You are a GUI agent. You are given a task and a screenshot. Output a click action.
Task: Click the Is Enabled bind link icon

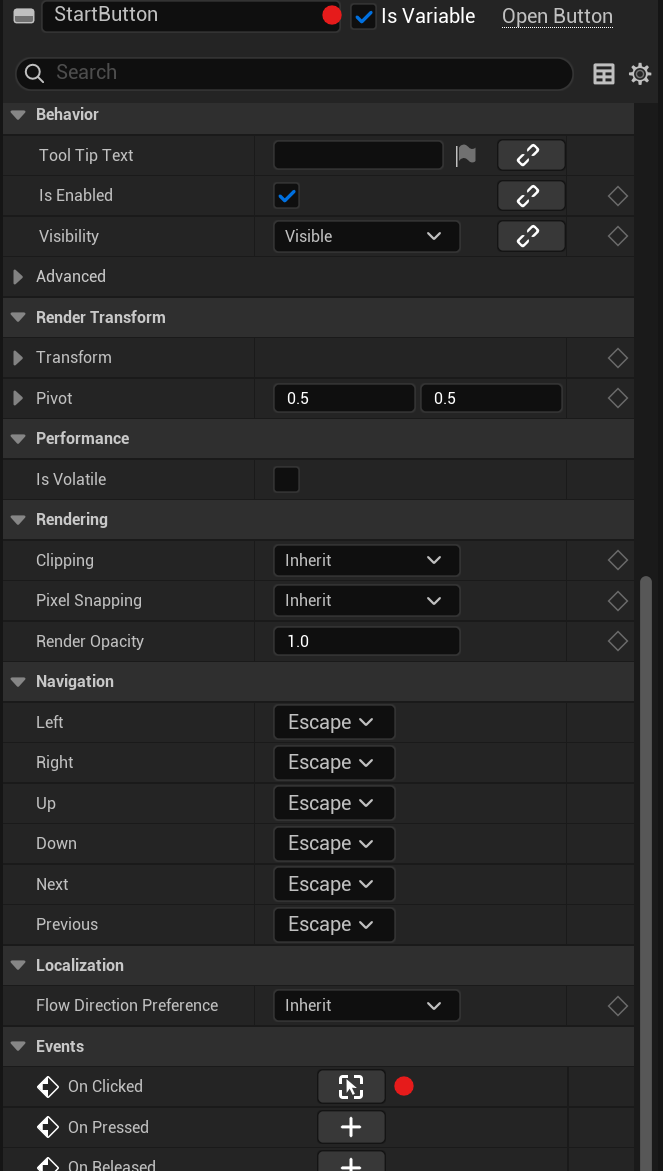[x=531, y=196]
